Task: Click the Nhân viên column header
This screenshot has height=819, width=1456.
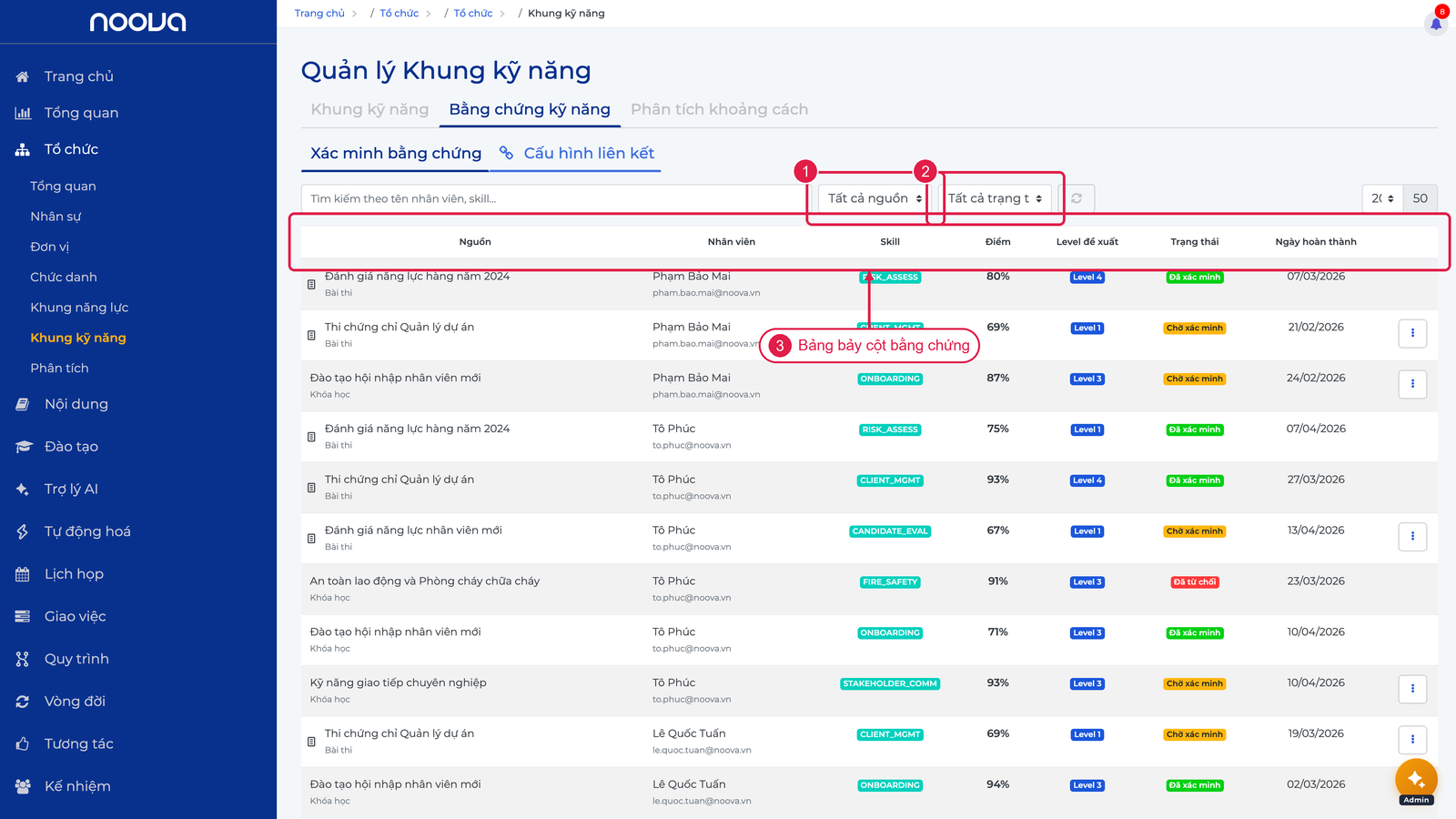Action: (x=732, y=242)
